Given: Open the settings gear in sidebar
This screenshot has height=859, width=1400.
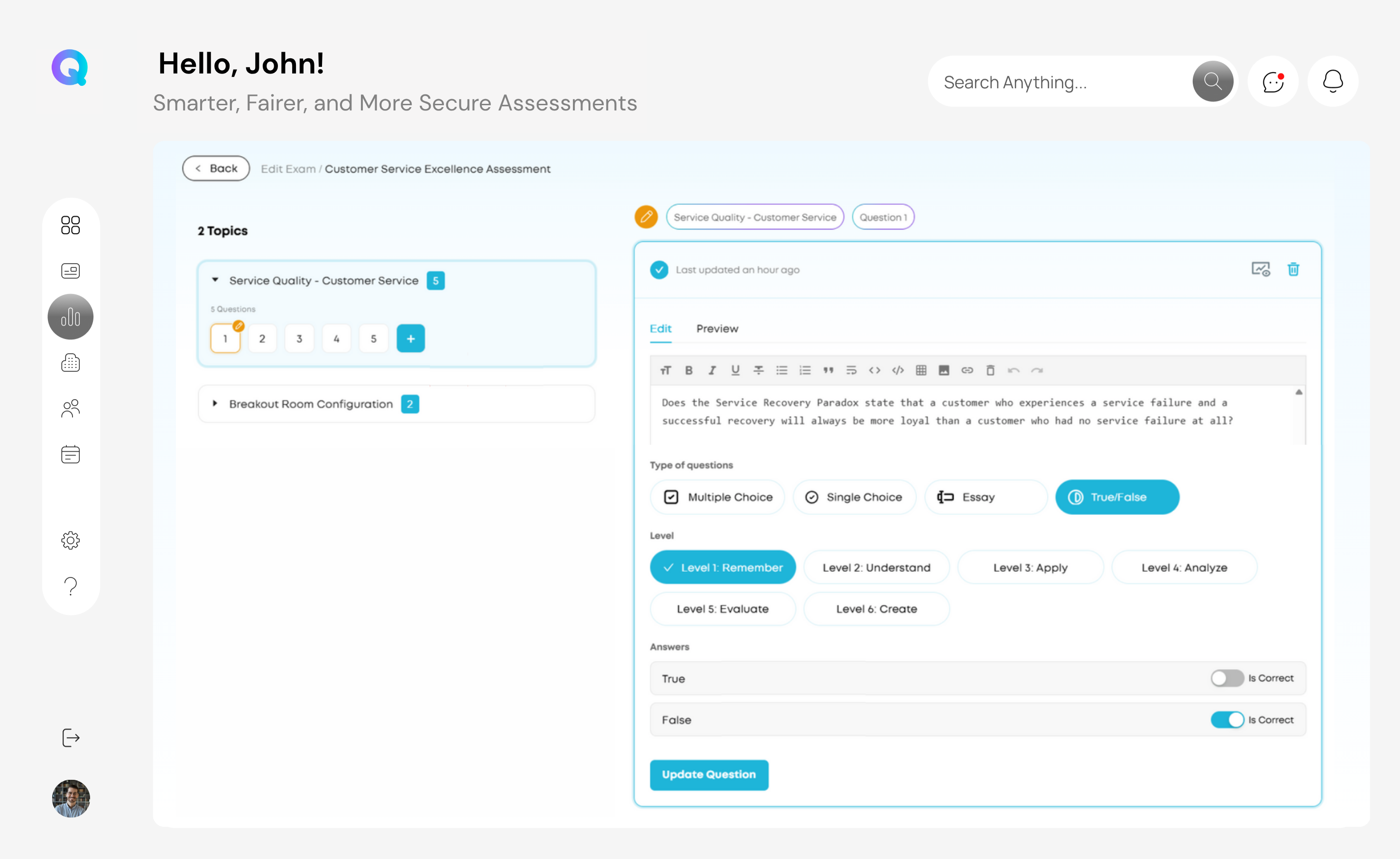Looking at the screenshot, I should [x=71, y=539].
